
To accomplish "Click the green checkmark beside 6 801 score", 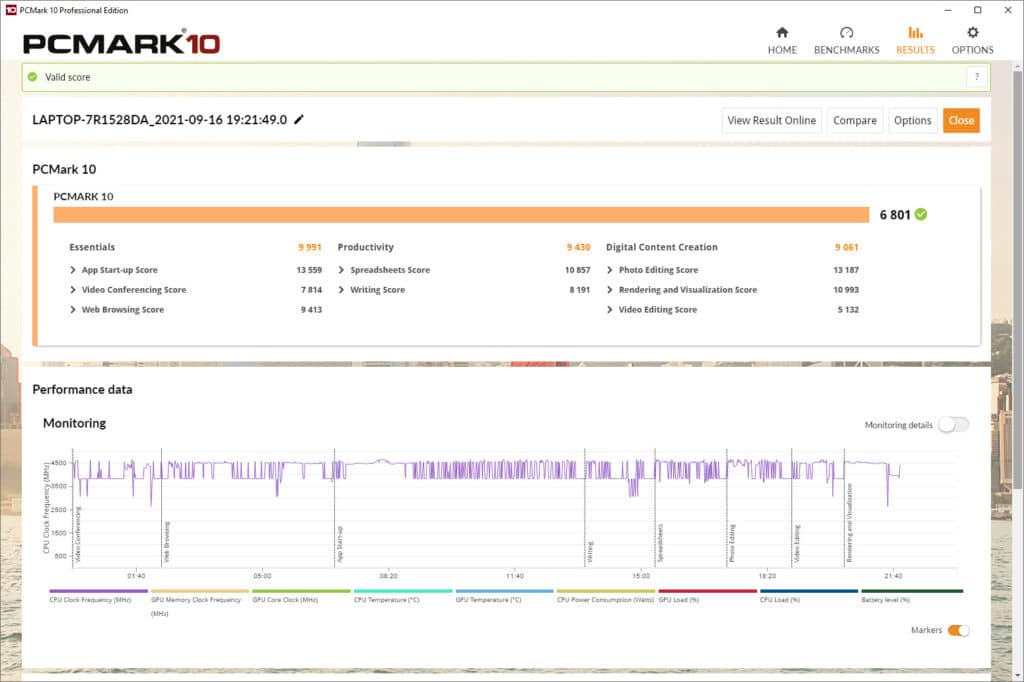I will [920, 214].
